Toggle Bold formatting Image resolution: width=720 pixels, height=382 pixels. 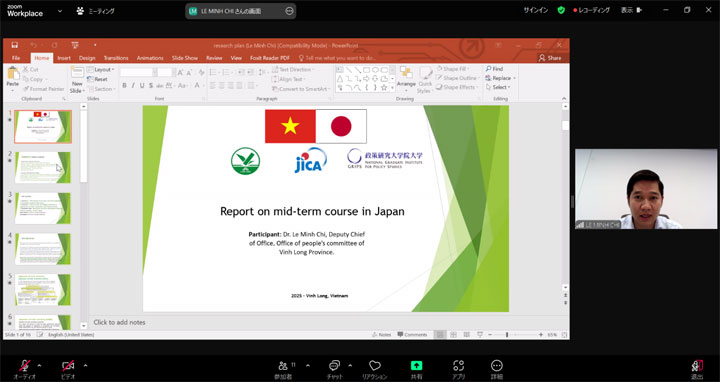pyautogui.click(x=124, y=85)
